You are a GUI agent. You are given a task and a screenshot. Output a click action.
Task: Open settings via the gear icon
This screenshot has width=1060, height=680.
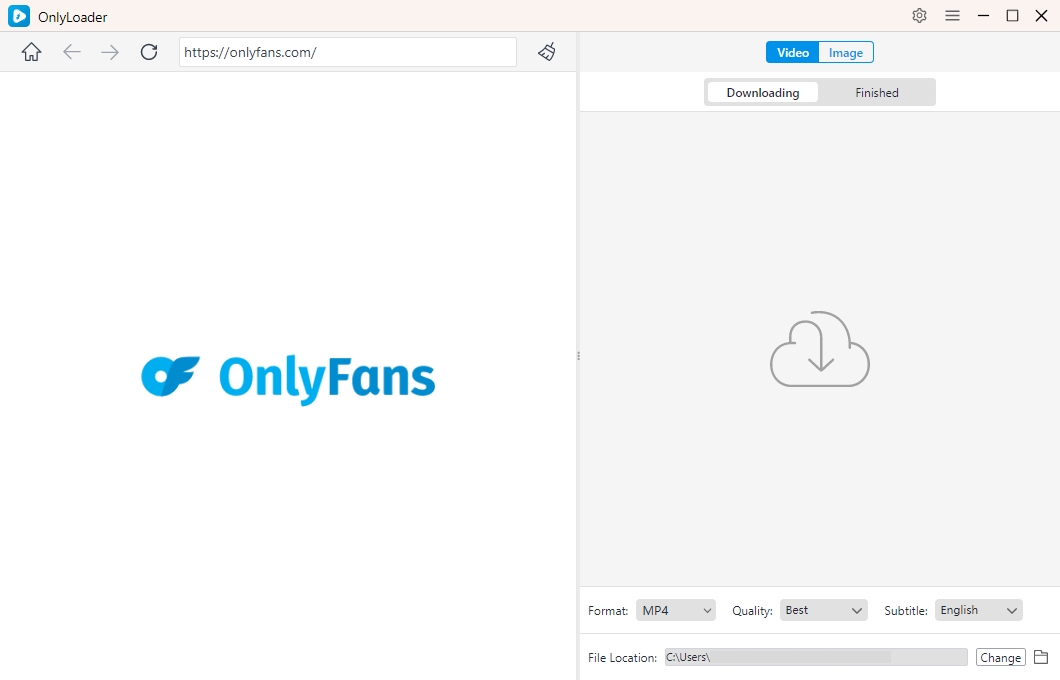click(919, 16)
